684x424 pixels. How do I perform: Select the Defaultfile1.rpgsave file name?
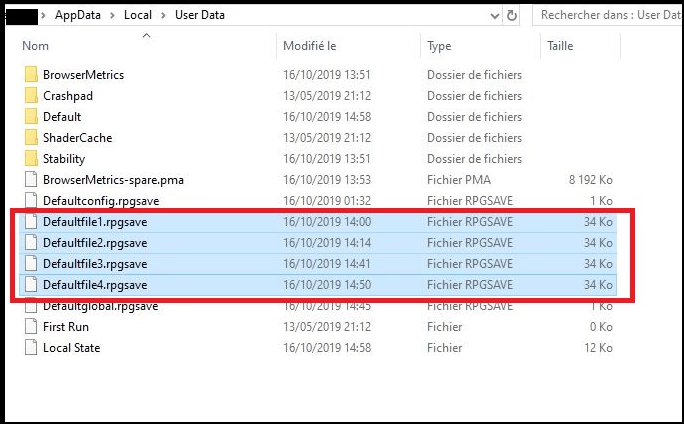(x=95, y=222)
